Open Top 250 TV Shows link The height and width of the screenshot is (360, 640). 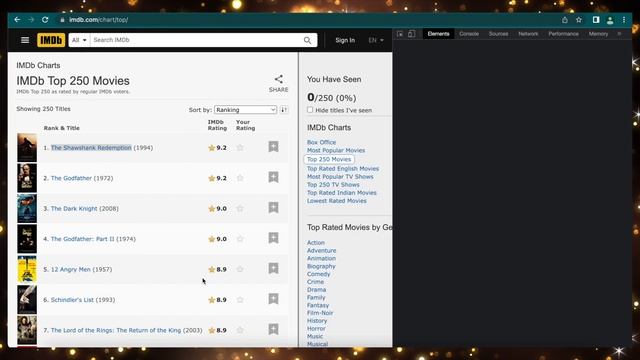click(333, 184)
